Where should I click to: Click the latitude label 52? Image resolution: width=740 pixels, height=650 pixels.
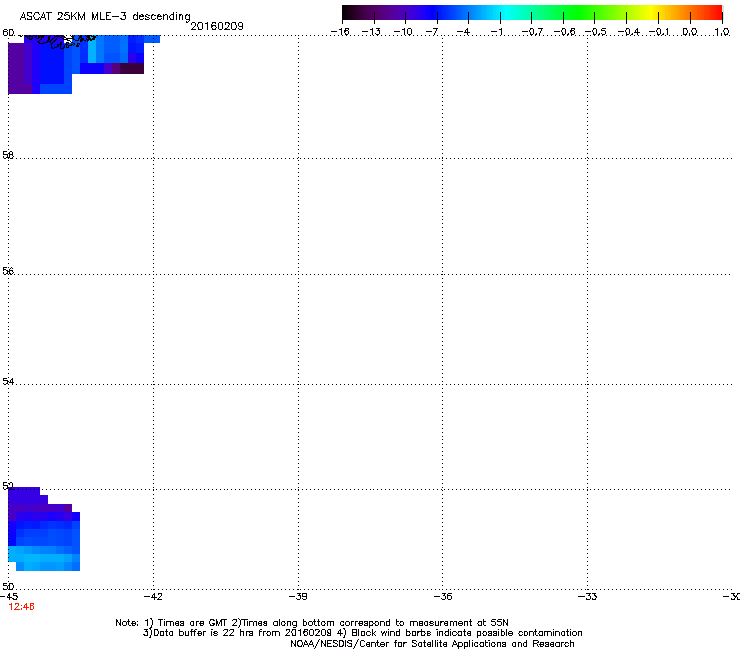point(8,486)
